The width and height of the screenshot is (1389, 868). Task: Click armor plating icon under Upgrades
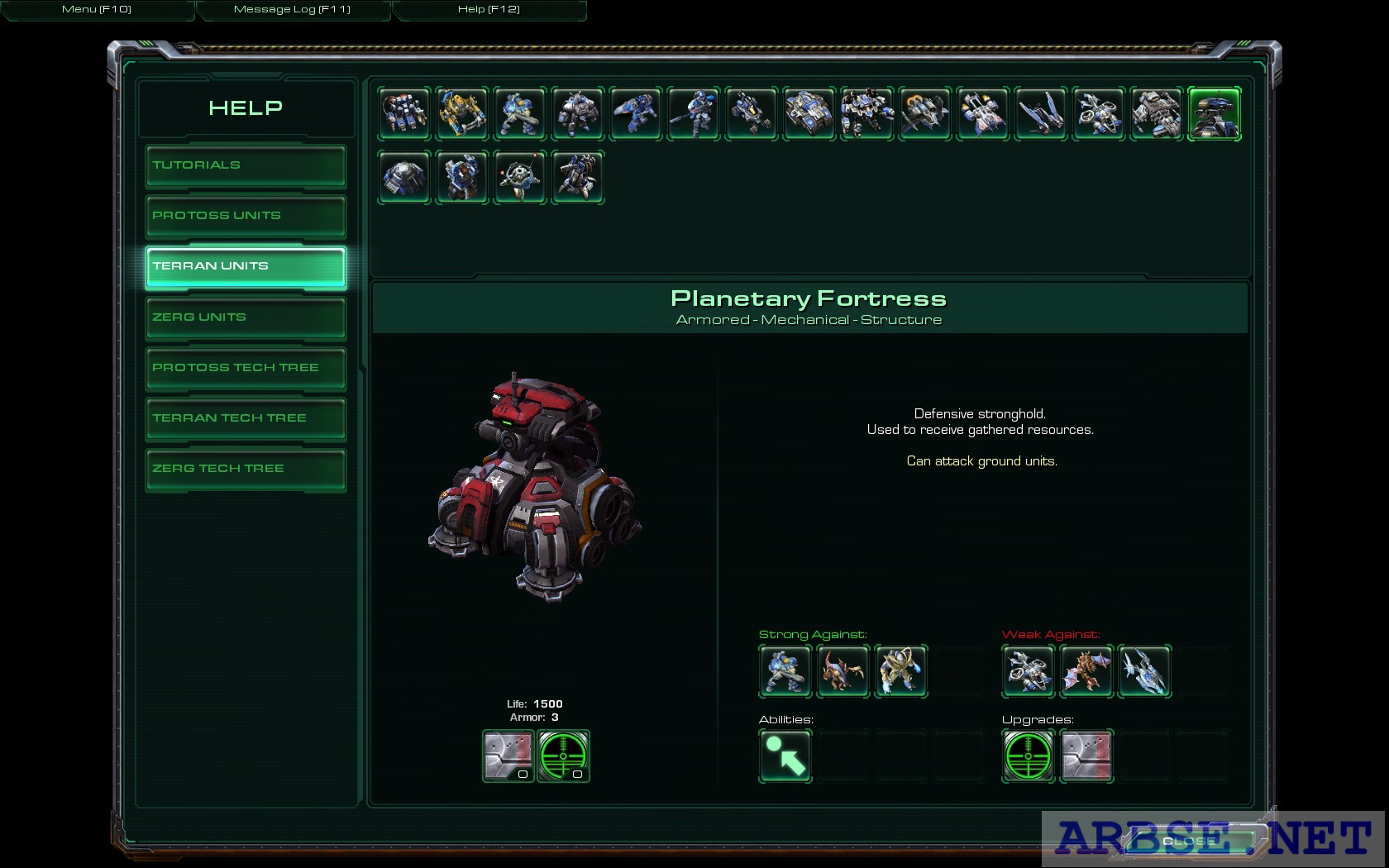[1086, 756]
